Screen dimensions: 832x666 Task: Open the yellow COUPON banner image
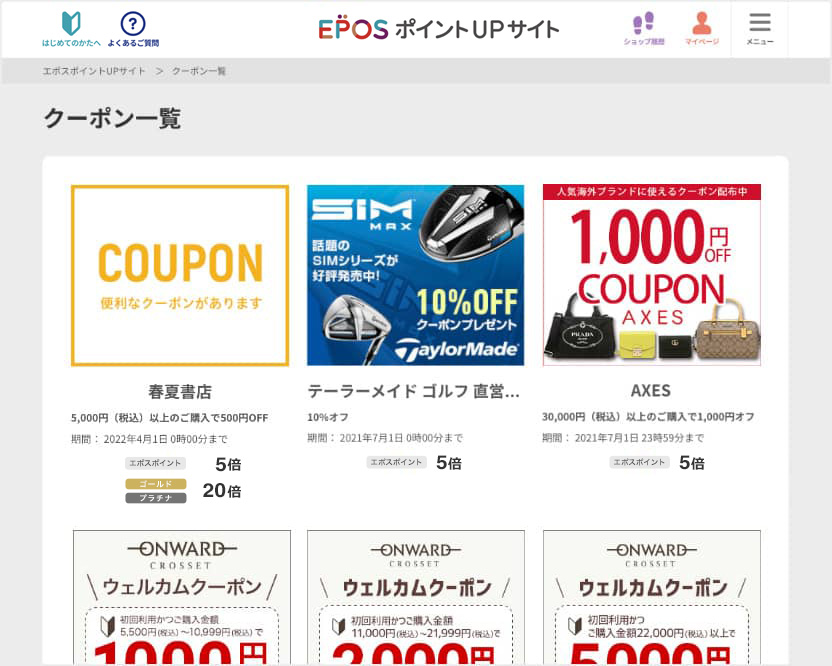[x=180, y=275]
